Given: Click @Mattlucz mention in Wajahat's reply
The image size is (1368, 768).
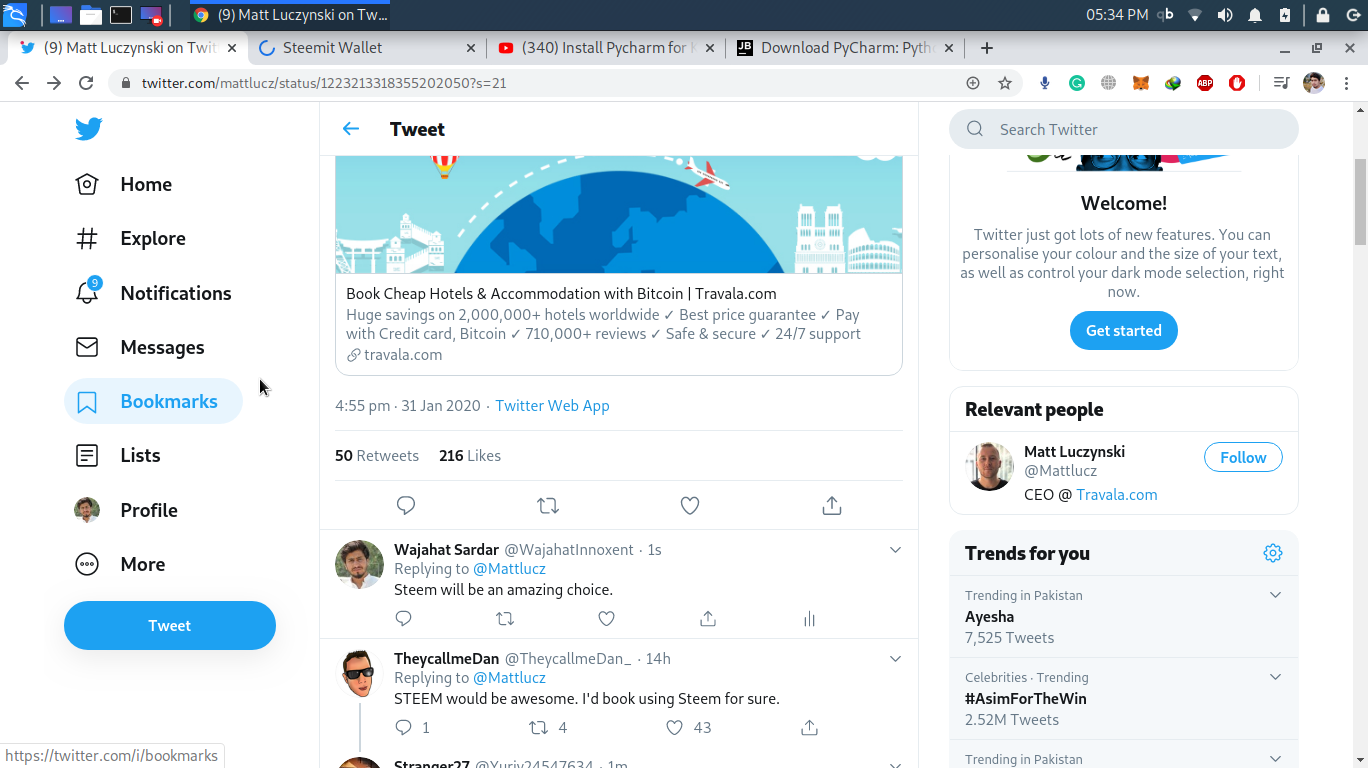Looking at the screenshot, I should (509, 569).
